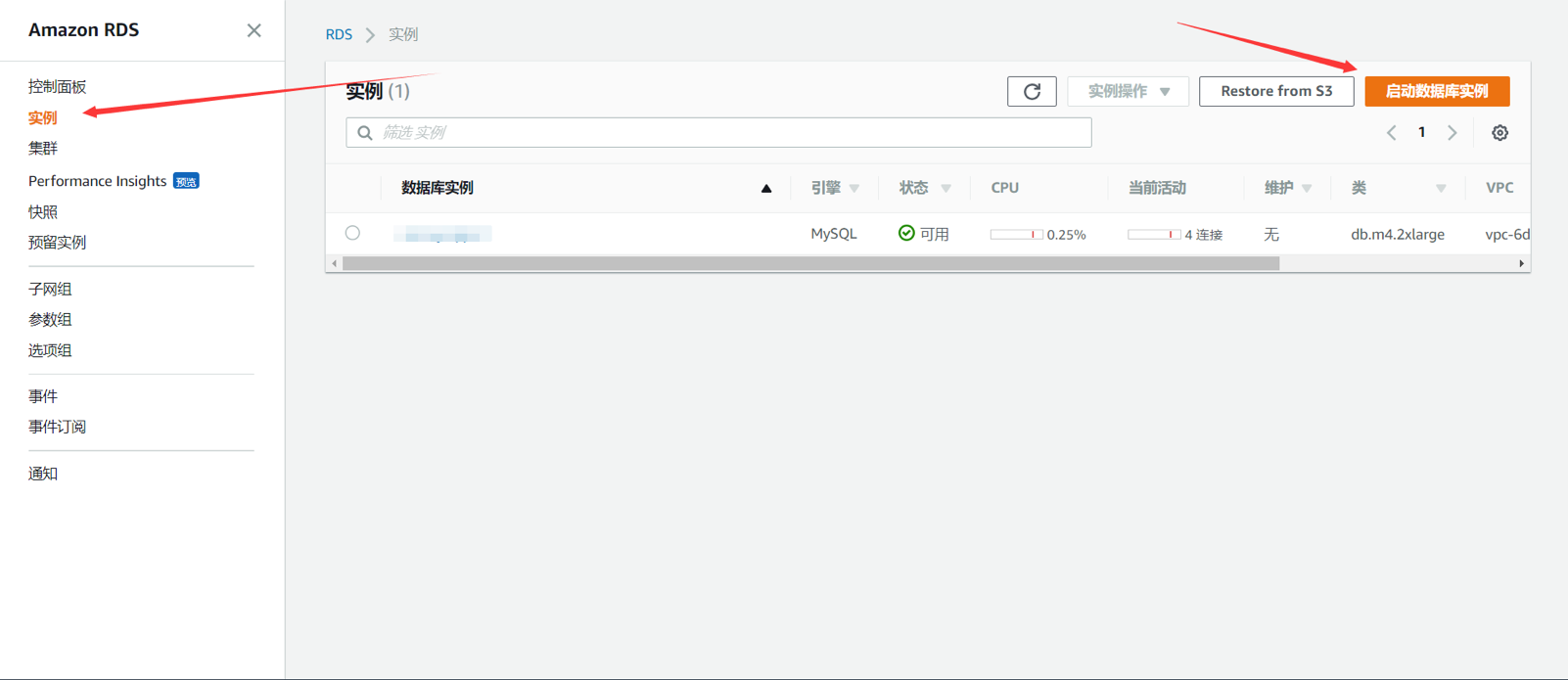The width and height of the screenshot is (1568, 680).
Task: Select the MySQL instance radio button
Action: pyautogui.click(x=352, y=233)
